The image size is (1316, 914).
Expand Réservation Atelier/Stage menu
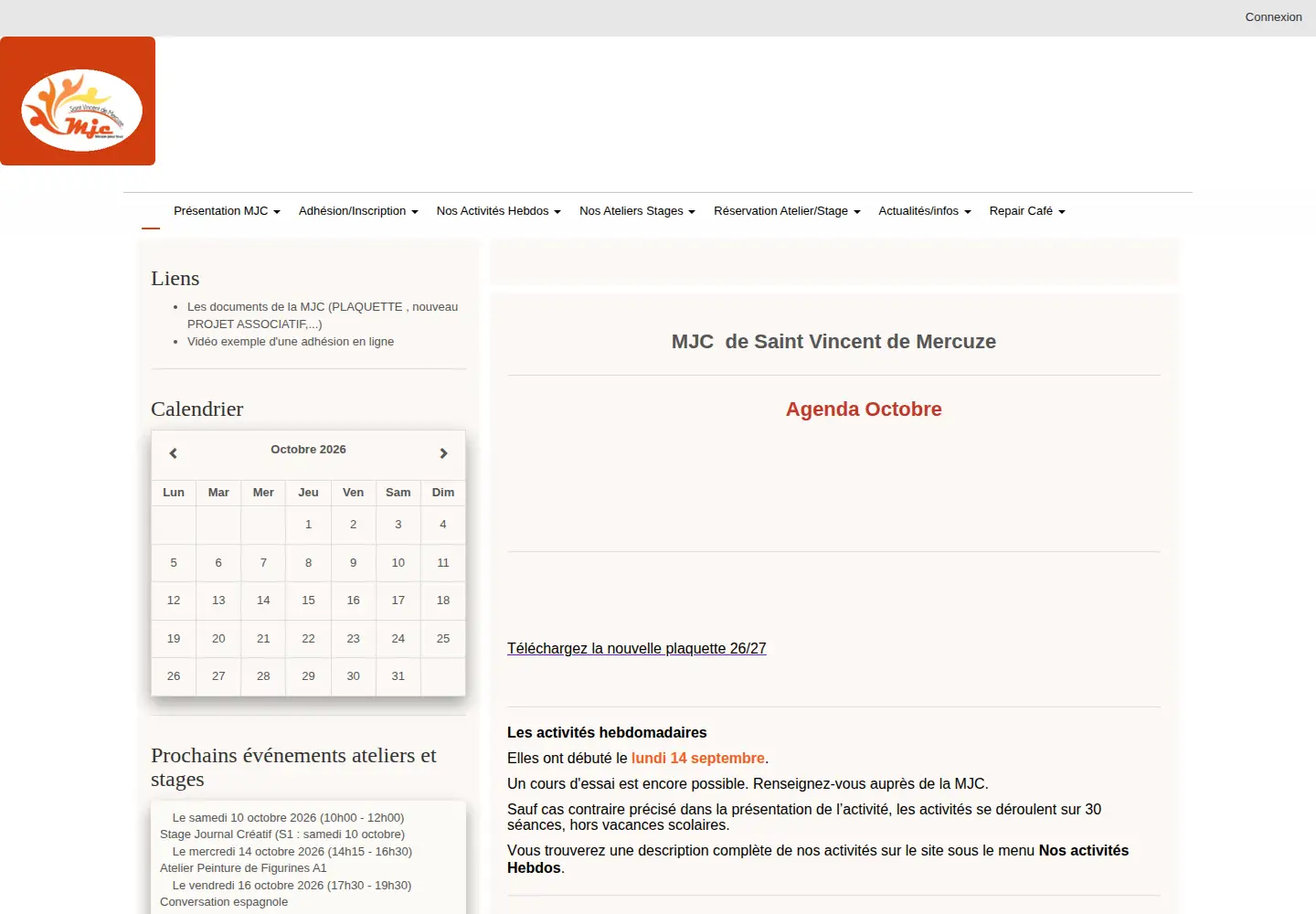pyautogui.click(x=787, y=211)
